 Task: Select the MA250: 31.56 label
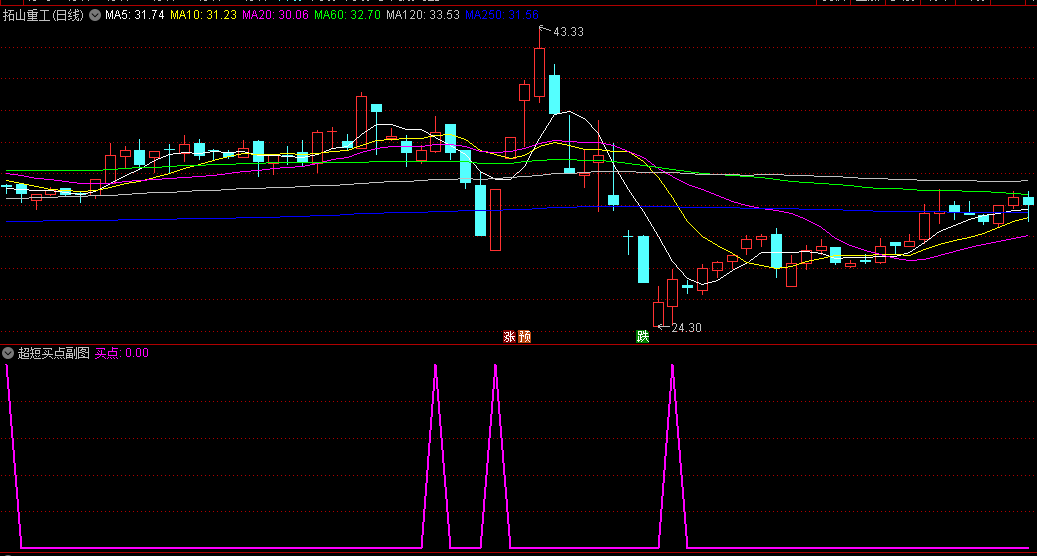[502, 15]
